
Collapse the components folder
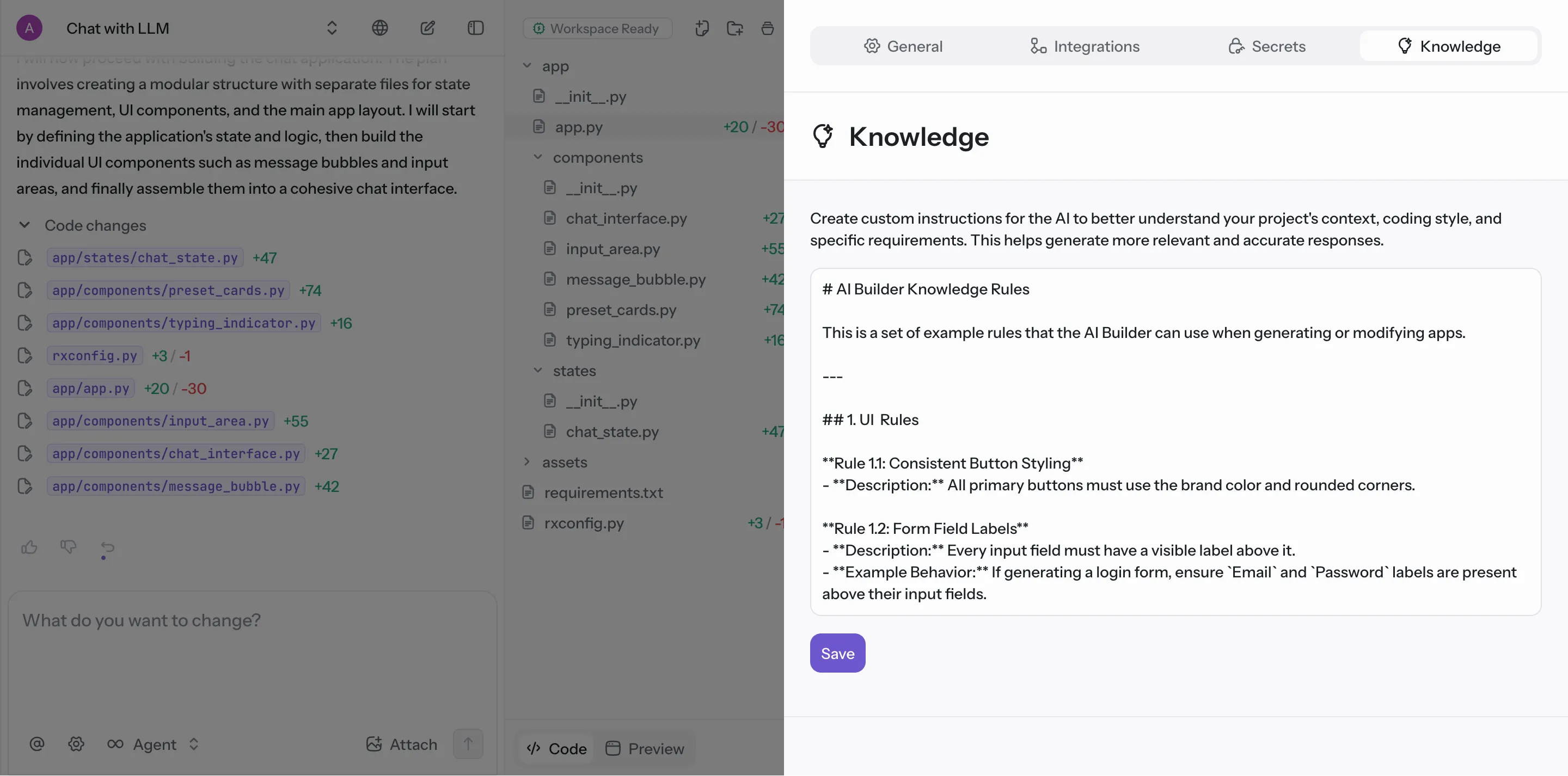coord(537,157)
